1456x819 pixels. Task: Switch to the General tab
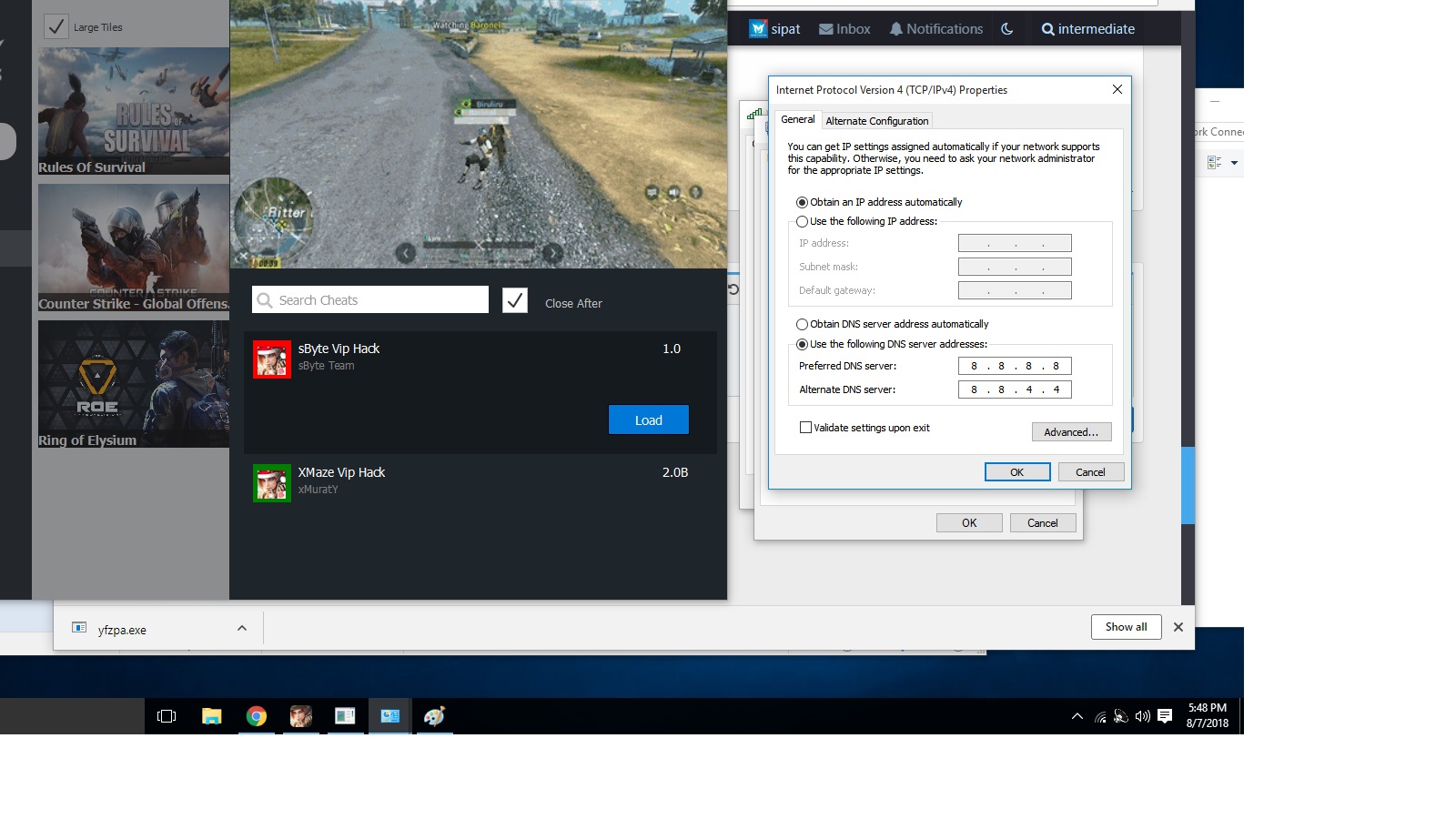coord(798,119)
